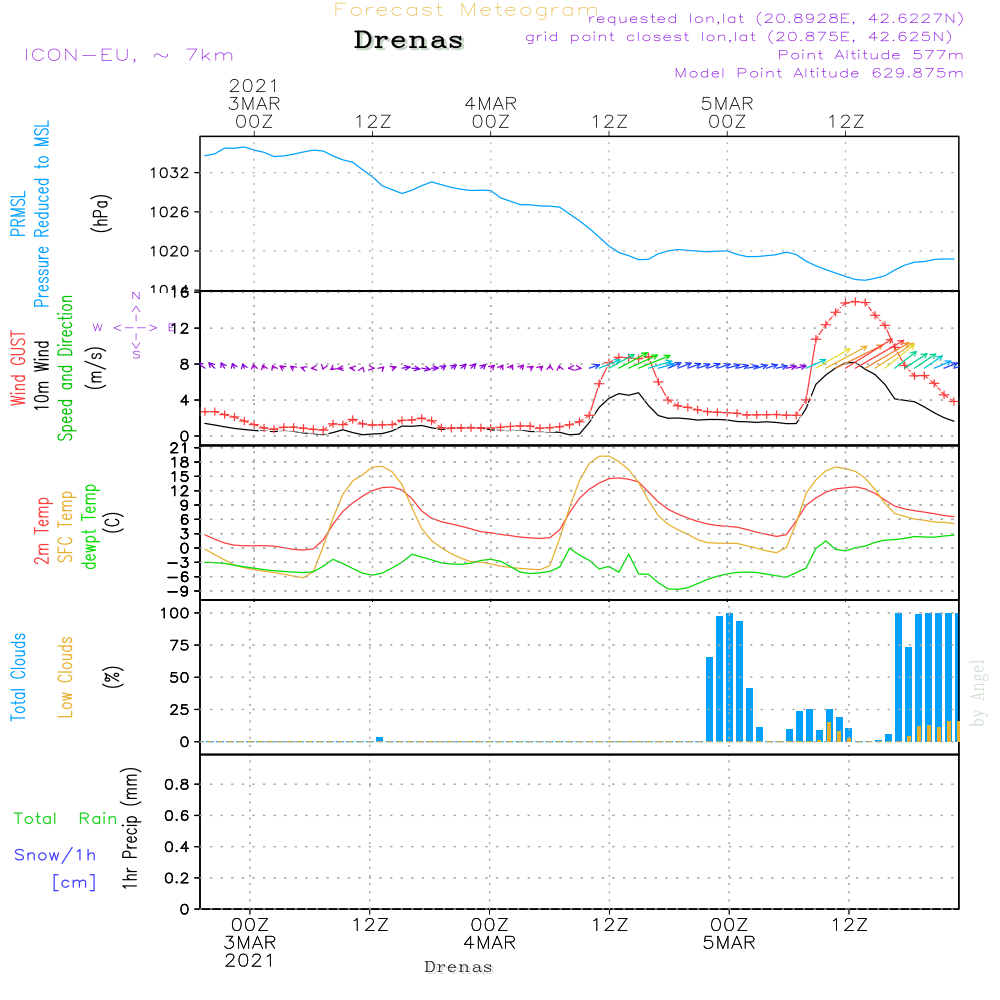The image size is (1000, 1000).
Task: Click the '00Z 3MAR 2021' bottom axis label
Action: pos(249,943)
